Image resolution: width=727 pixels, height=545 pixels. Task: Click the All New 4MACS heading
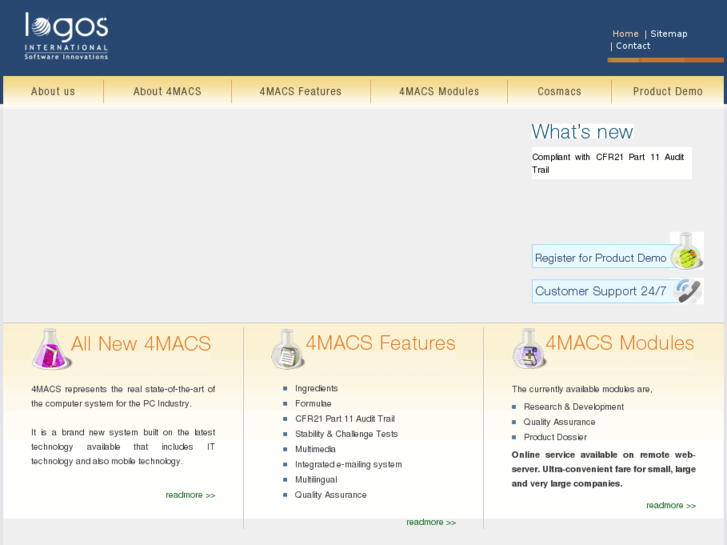[x=141, y=344]
